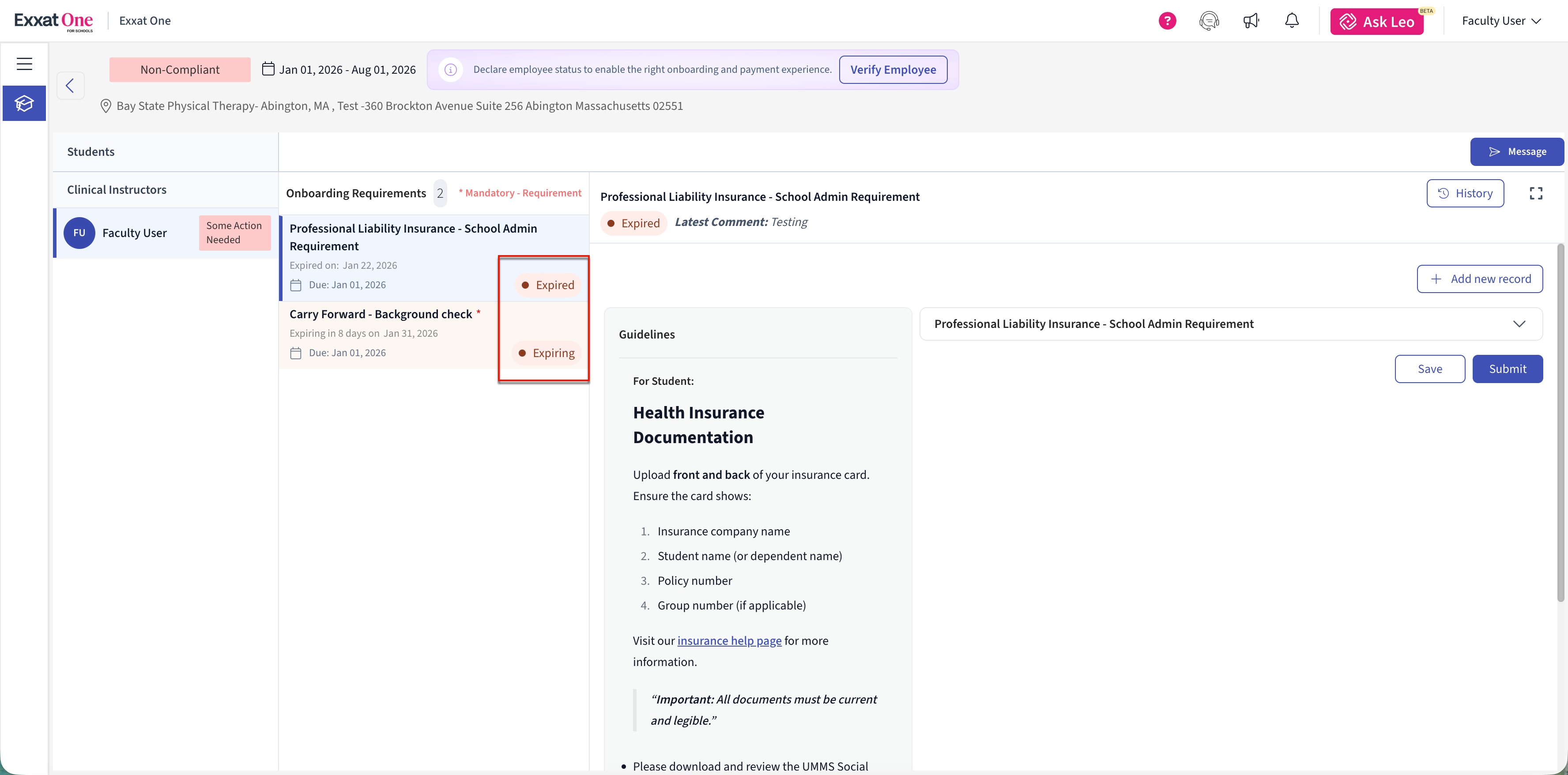Expand details panel to fullscreen
Viewport: 1568px width, 775px height.
tap(1536, 194)
